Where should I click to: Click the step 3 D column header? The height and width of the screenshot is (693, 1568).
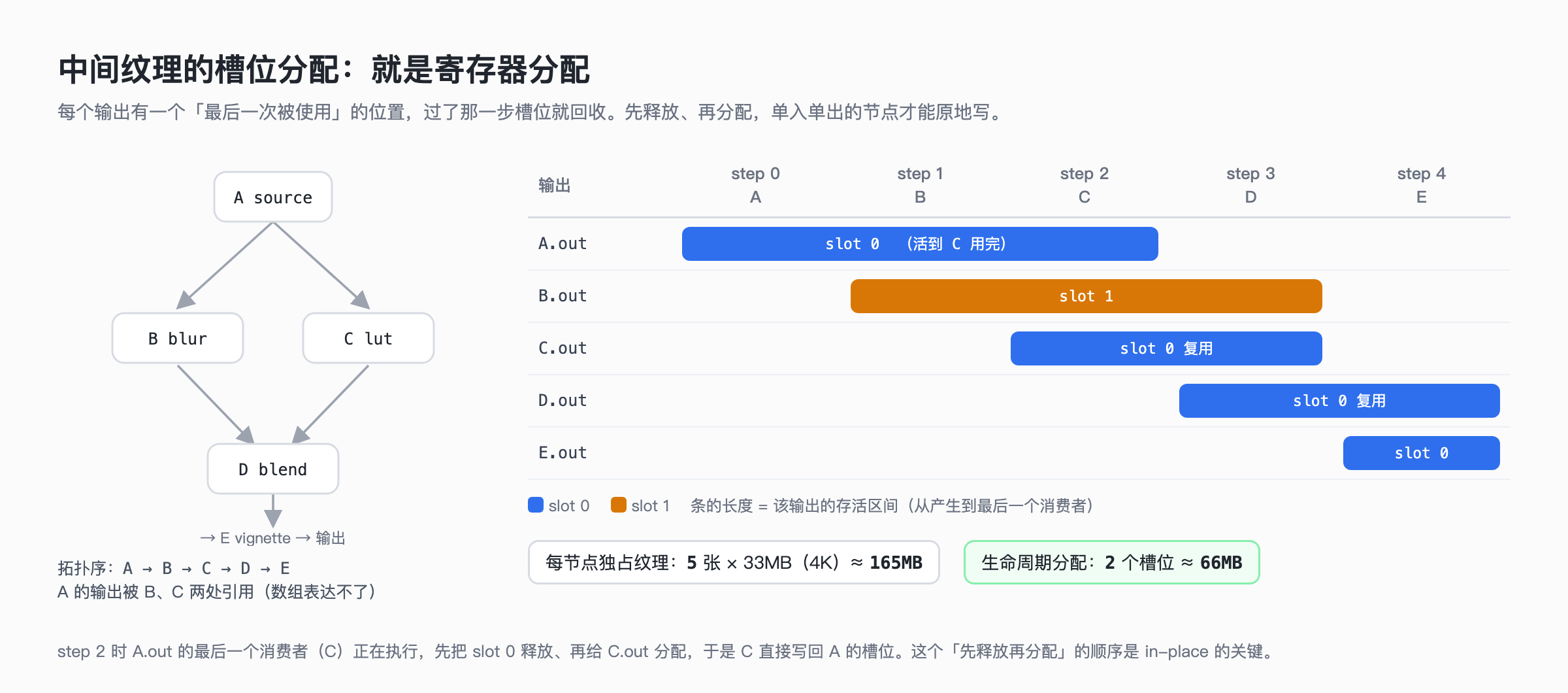click(x=1250, y=185)
